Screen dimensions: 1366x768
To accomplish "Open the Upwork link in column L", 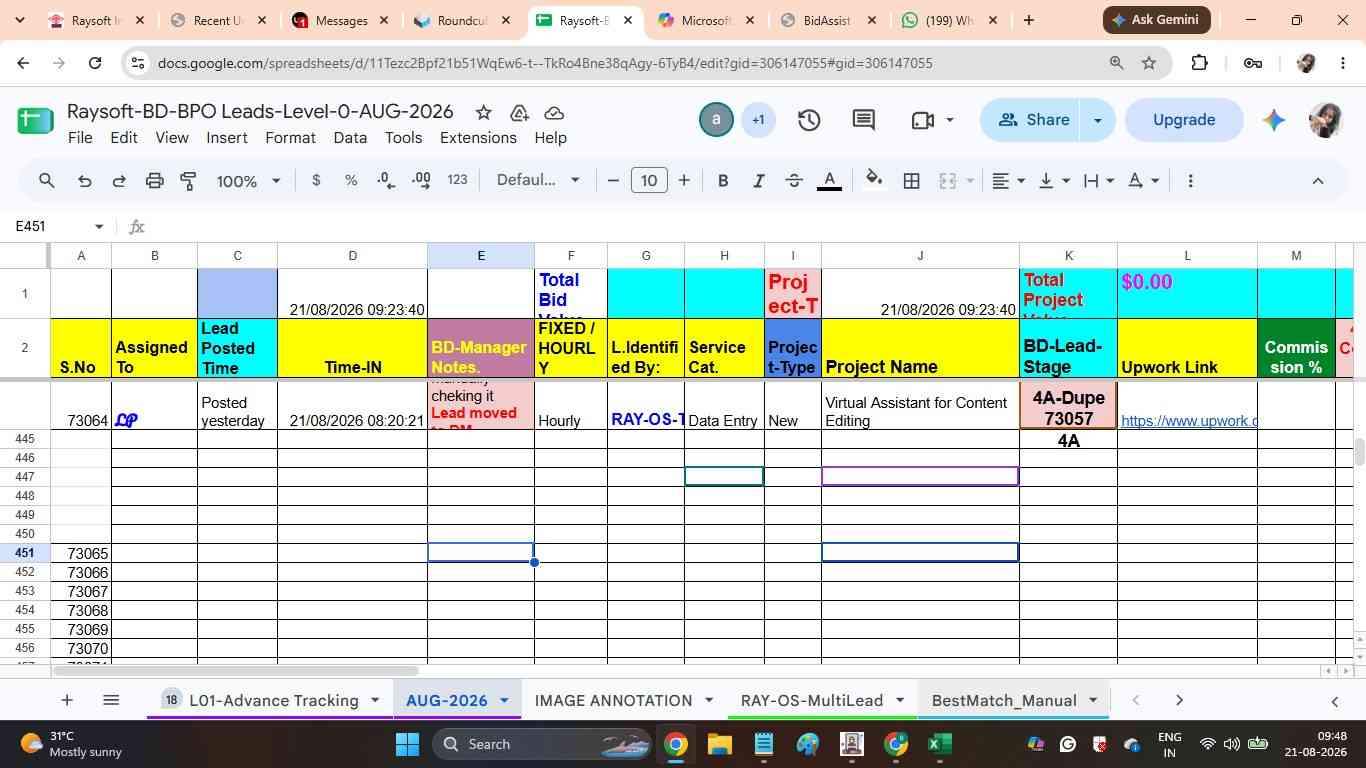I will coord(1188,421).
